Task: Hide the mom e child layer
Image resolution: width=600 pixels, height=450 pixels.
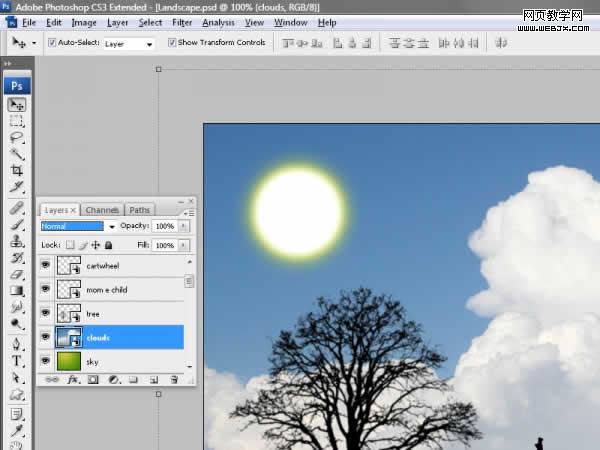Action: [46, 289]
